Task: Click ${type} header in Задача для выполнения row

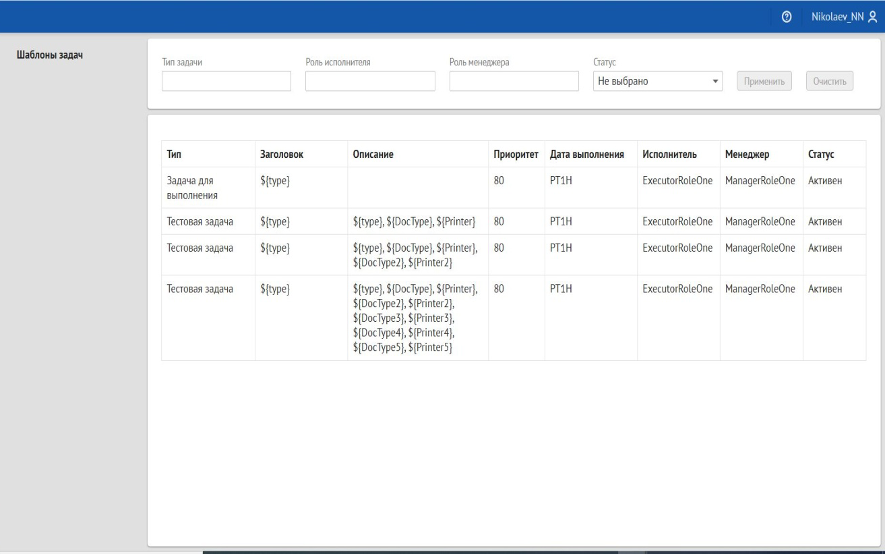Action: pyautogui.click(x=275, y=181)
